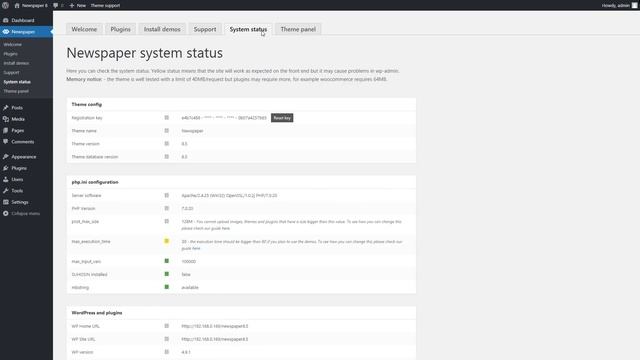
Task: Click the Newspaper system status heading
Action: [x=144, y=53]
